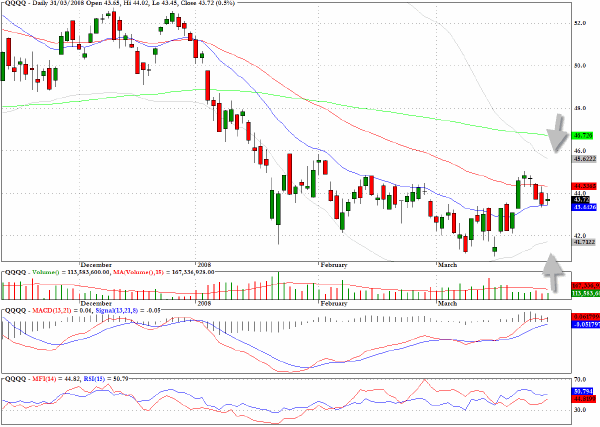
Task: Select the 42.0 price axis label
Action: pos(580,236)
